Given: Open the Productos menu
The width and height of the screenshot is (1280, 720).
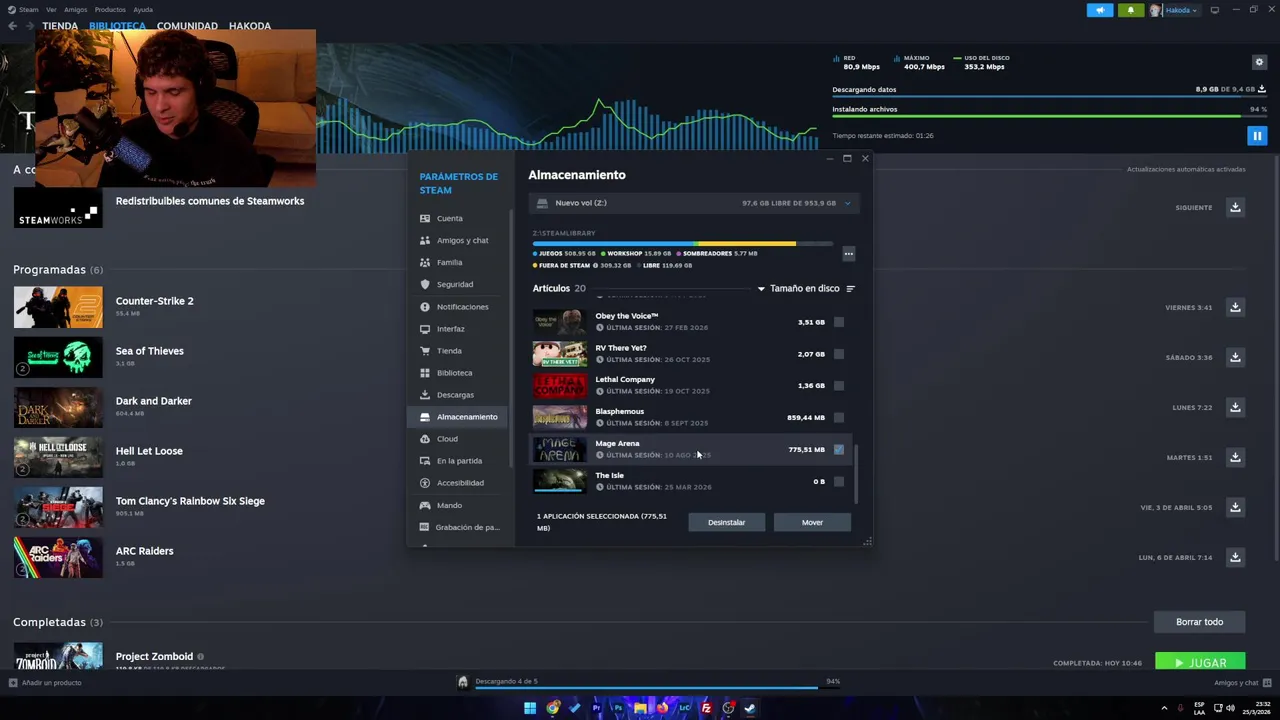Looking at the screenshot, I should [109, 10].
